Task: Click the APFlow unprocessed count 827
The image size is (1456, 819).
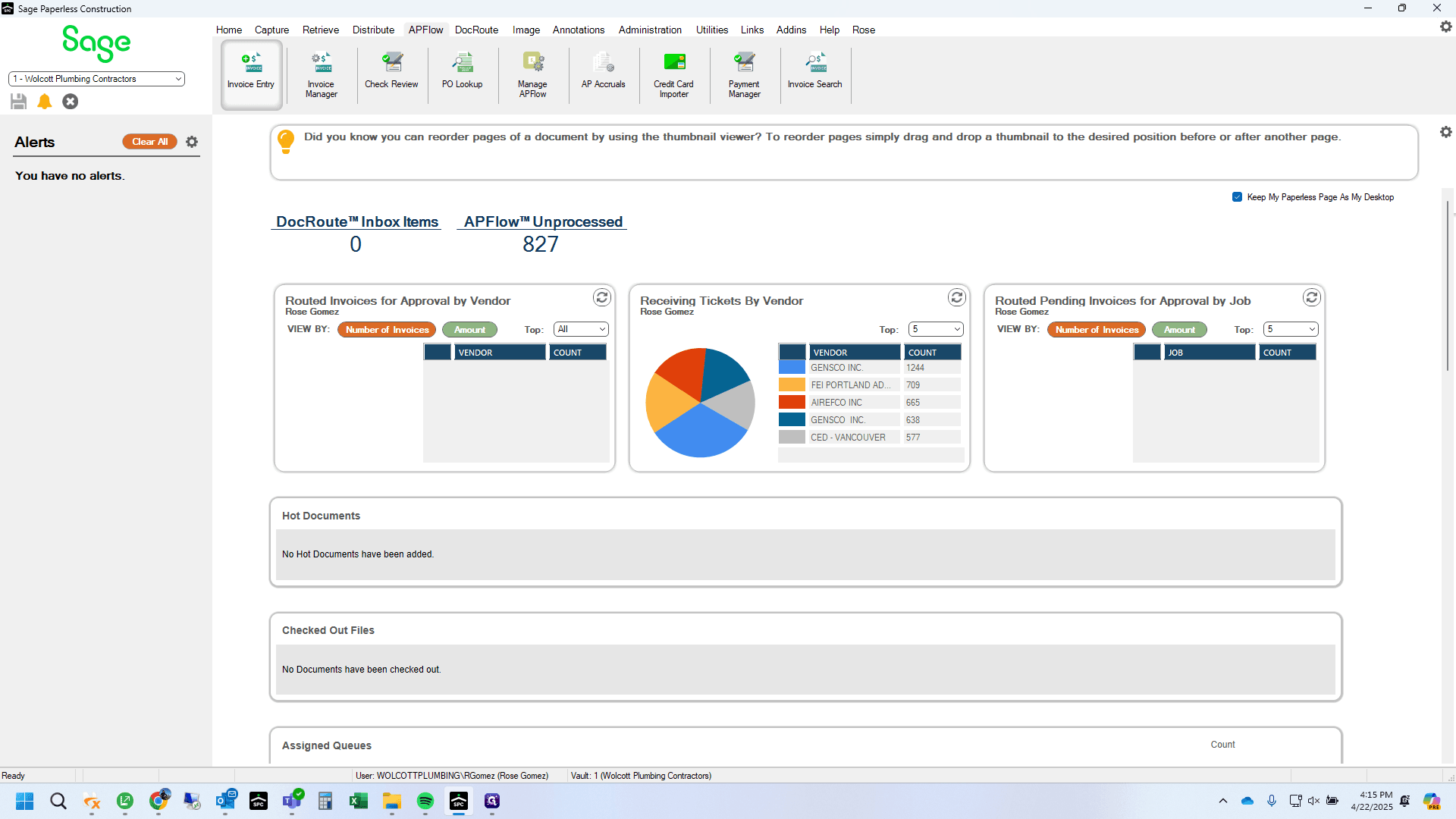Action: [x=541, y=244]
